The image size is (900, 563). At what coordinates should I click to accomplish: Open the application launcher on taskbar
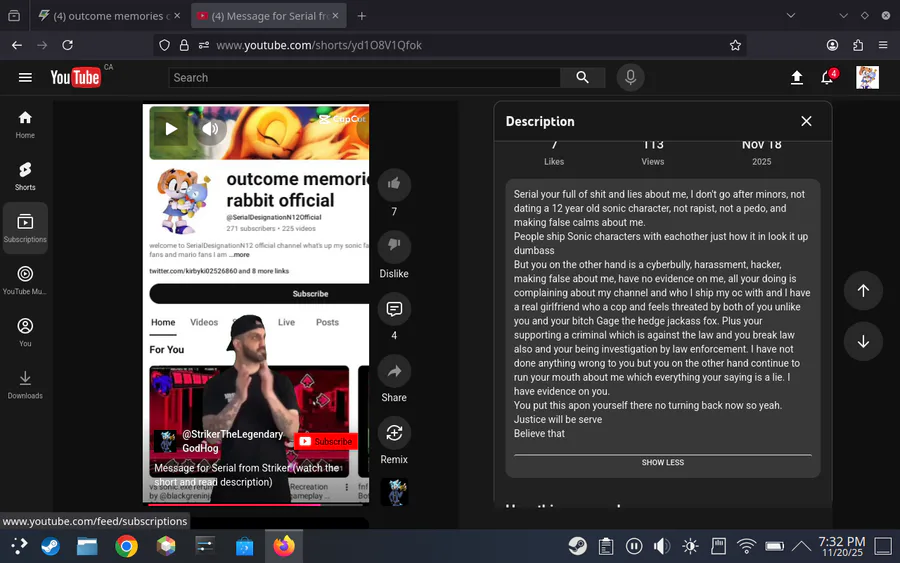[x=19, y=546]
